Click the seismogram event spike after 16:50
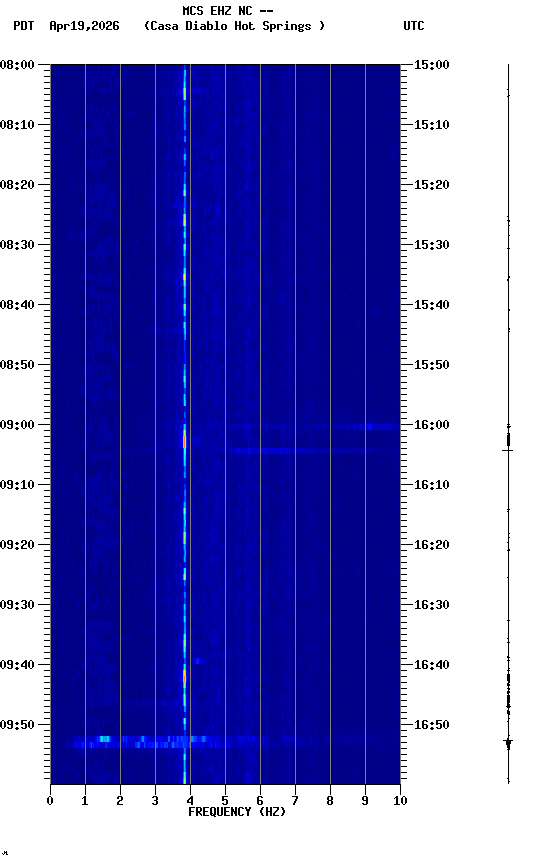The width and height of the screenshot is (552, 864). (508, 743)
